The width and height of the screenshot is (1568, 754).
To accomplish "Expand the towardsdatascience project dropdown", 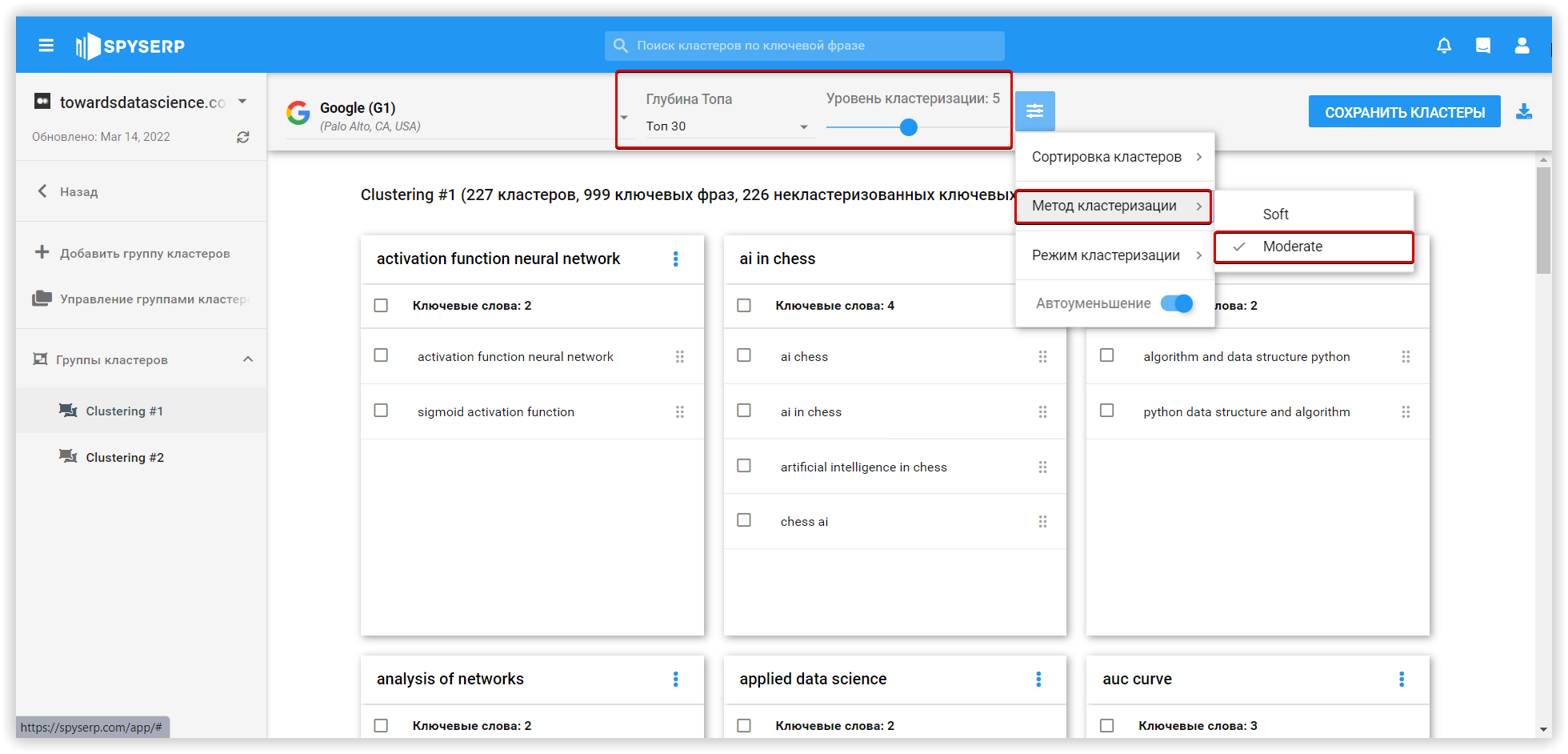I will (242, 102).
